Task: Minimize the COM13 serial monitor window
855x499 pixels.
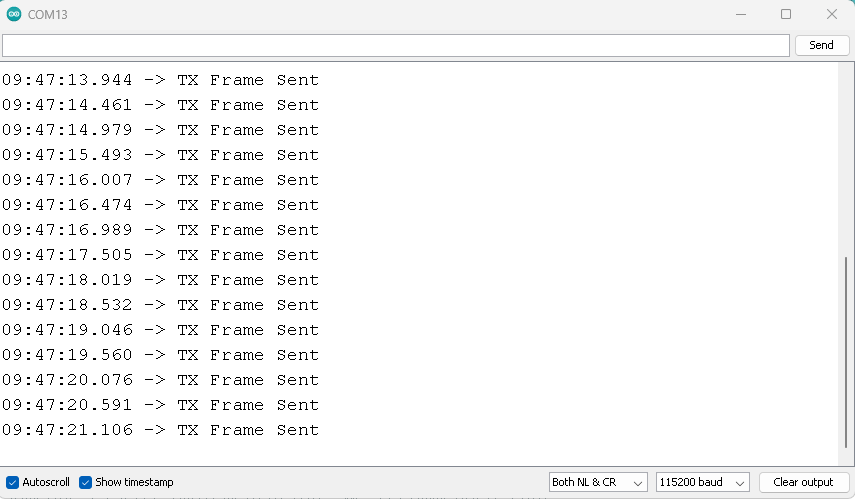Action: tap(740, 14)
